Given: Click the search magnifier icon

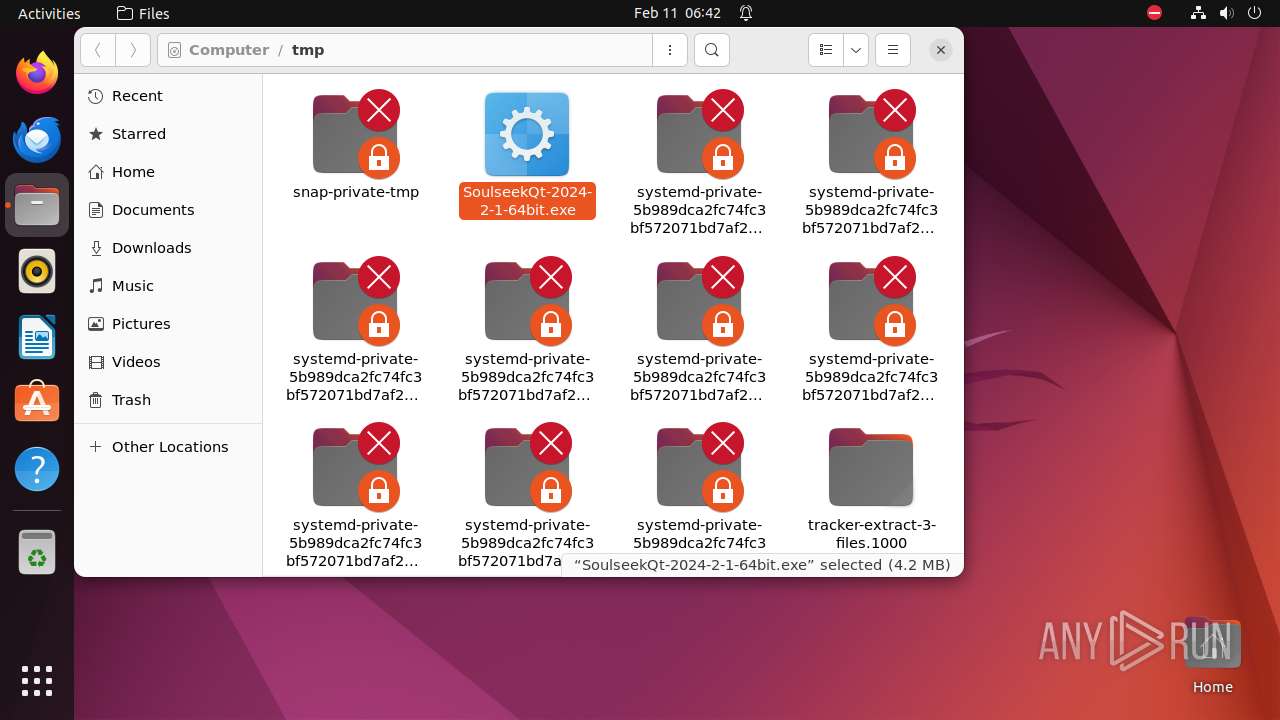Looking at the screenshot, I should (x=711, y=50).
